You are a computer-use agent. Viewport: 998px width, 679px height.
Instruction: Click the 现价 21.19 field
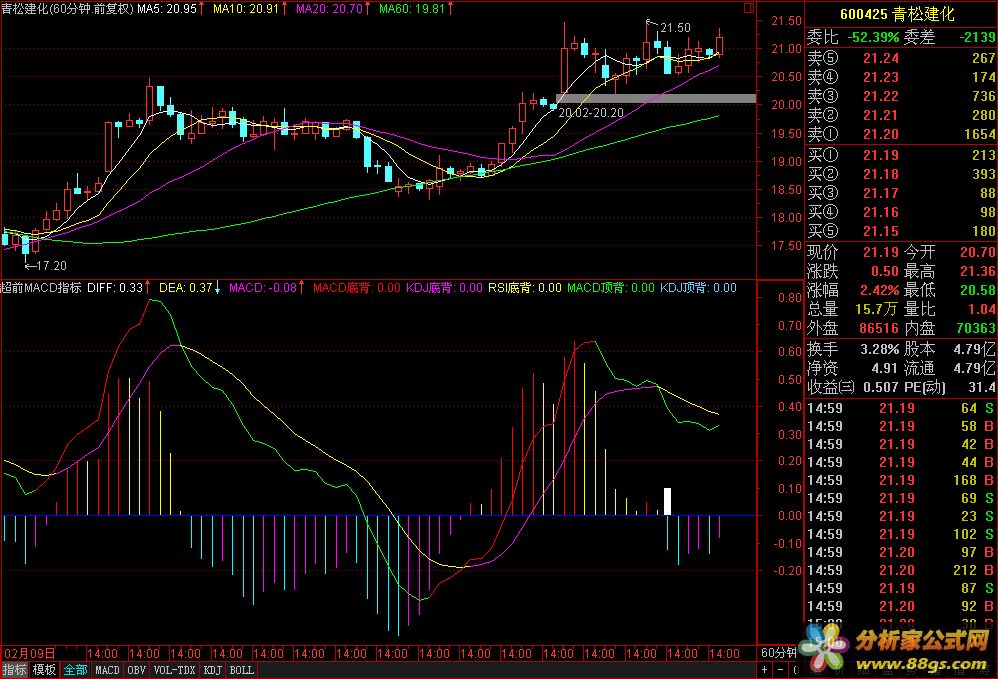click(853, 252)
